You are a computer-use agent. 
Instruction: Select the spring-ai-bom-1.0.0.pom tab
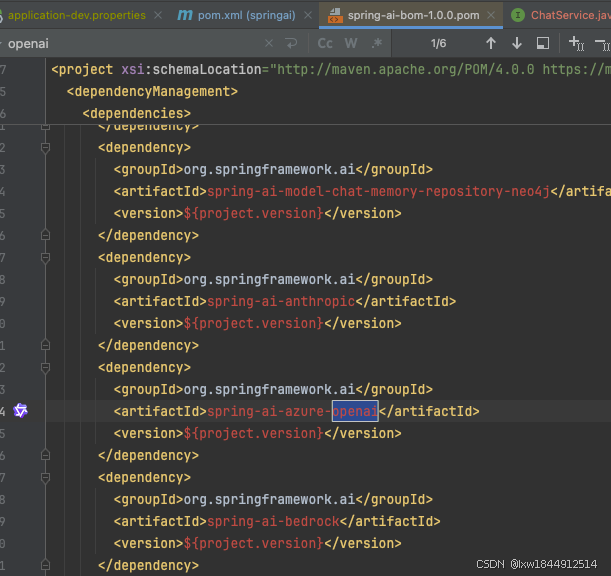pyautogui.click(x=413, y=15)
